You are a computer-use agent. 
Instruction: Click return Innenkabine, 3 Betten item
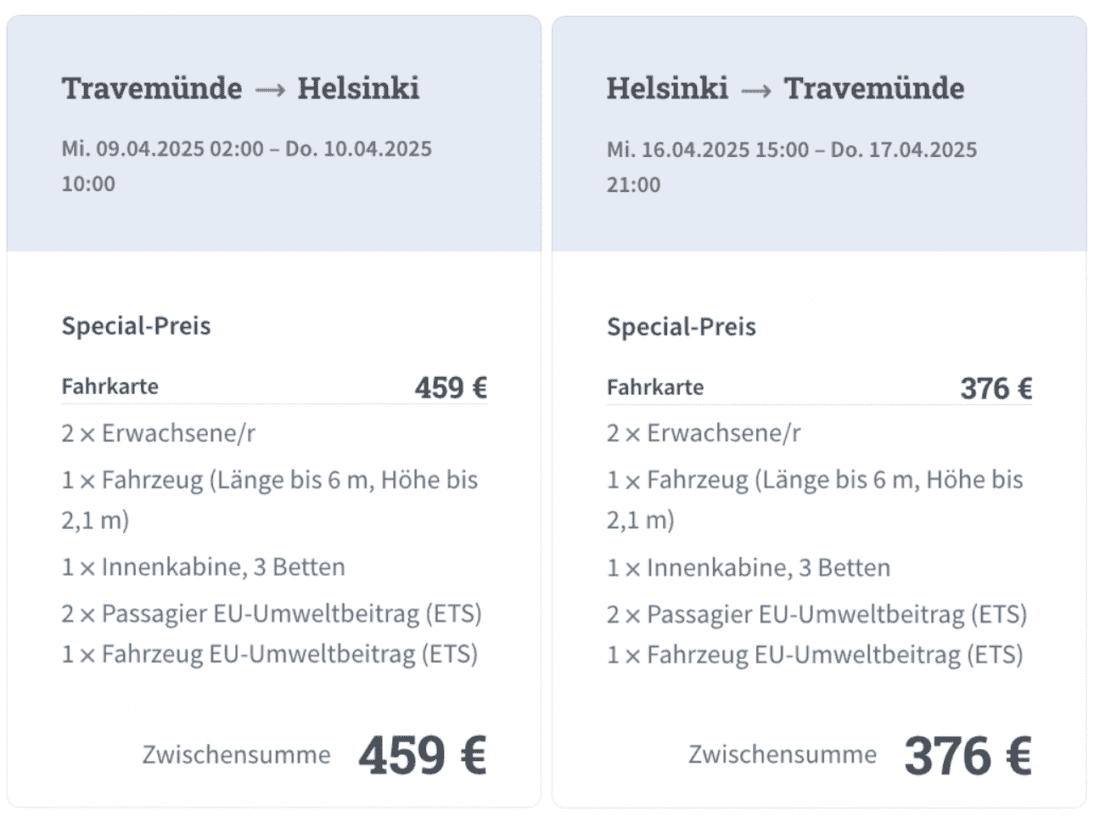pyautogui.click(x=748, y=567)
